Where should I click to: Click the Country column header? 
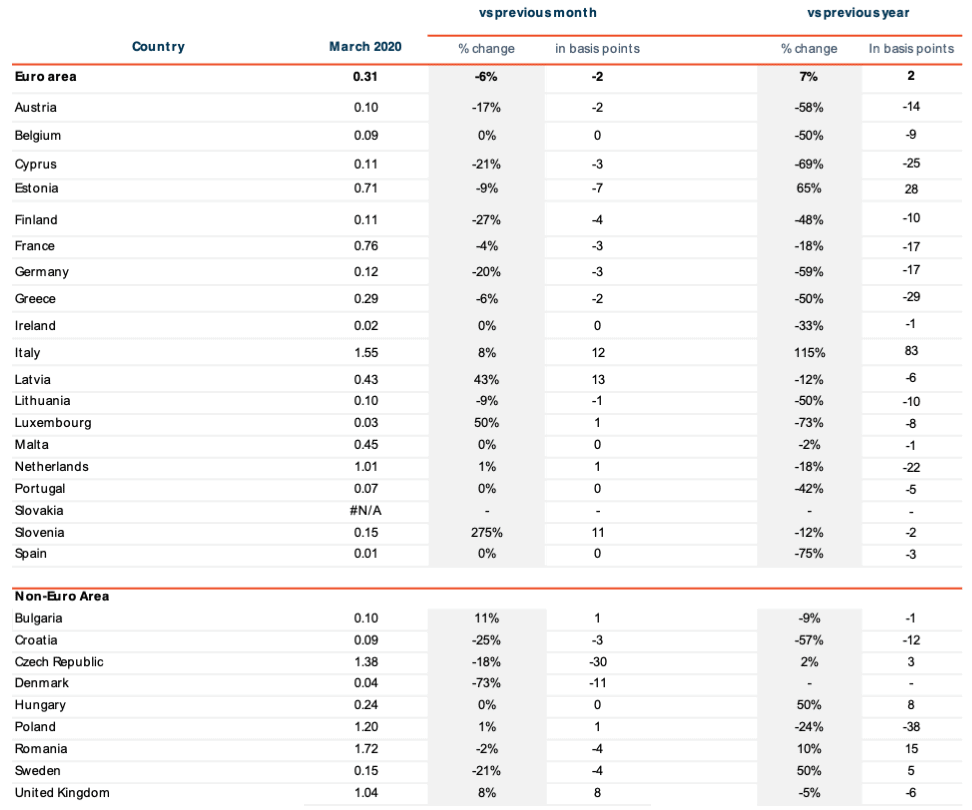point(158,47)
